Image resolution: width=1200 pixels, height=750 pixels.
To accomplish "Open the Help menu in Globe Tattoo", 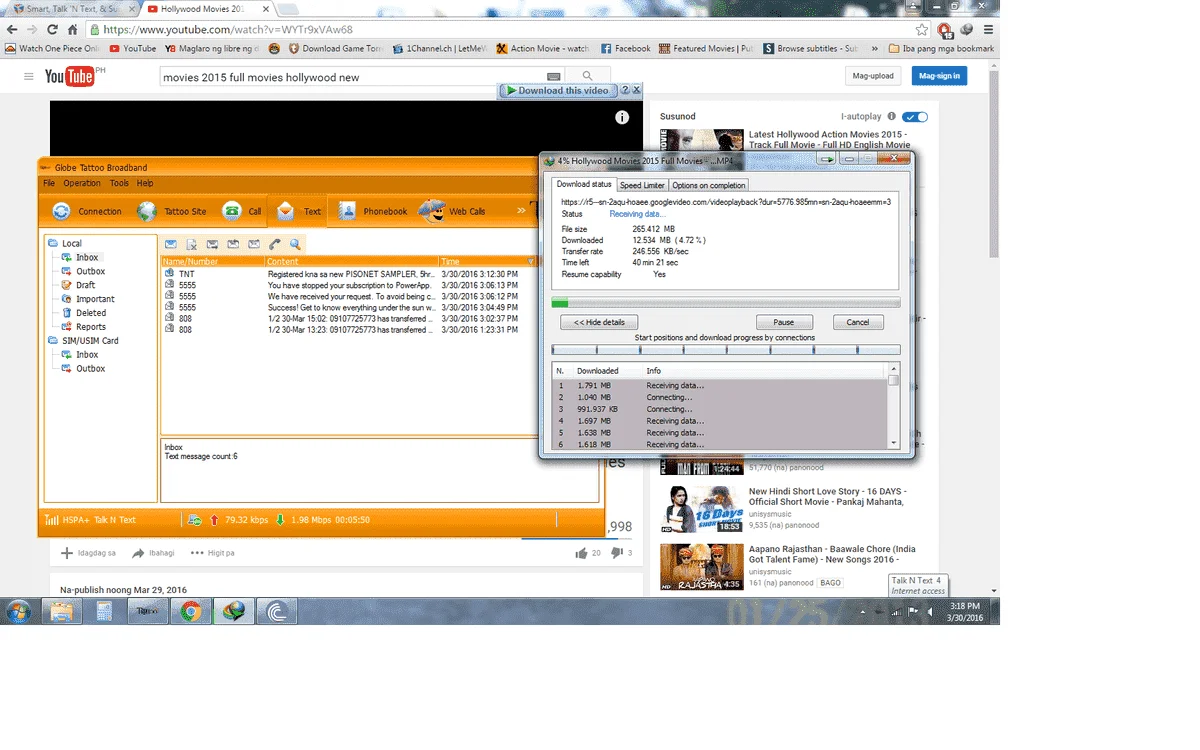I will click(145, 183).
